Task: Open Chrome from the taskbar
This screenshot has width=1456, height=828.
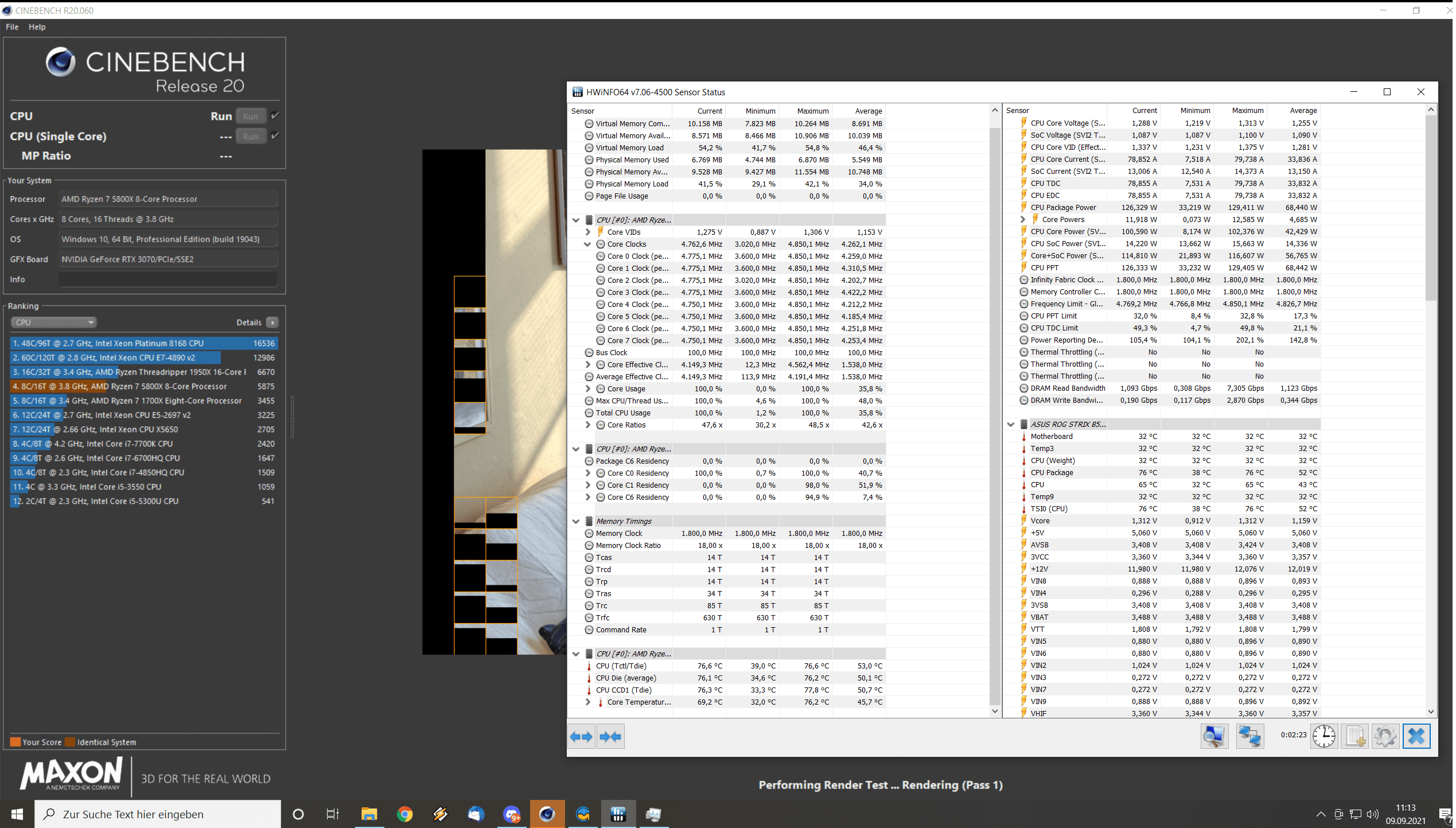Action: 405,814
